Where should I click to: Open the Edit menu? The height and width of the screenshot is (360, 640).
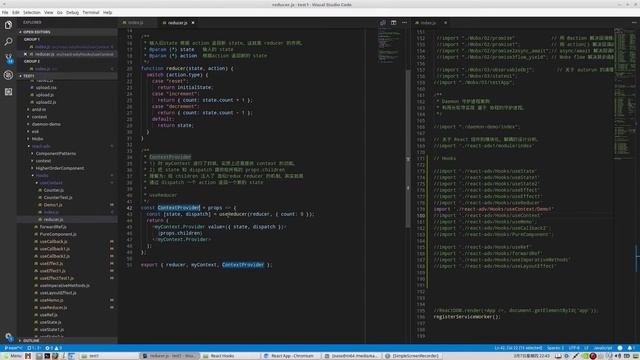(16, 13)
